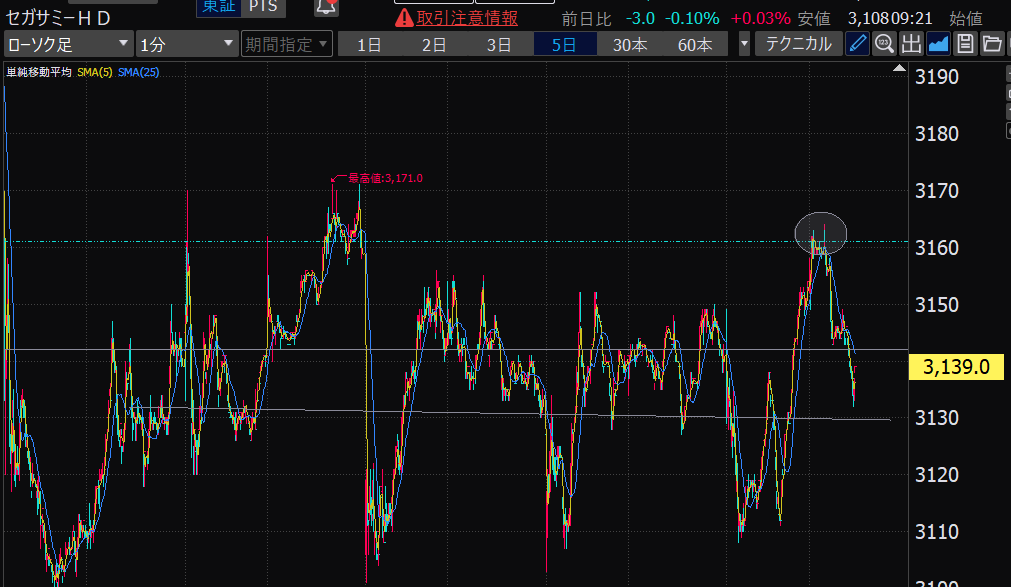Click the alert bell icon
Screen dimensions: 1011x587
pyautogui.click(x=326, y=7)
